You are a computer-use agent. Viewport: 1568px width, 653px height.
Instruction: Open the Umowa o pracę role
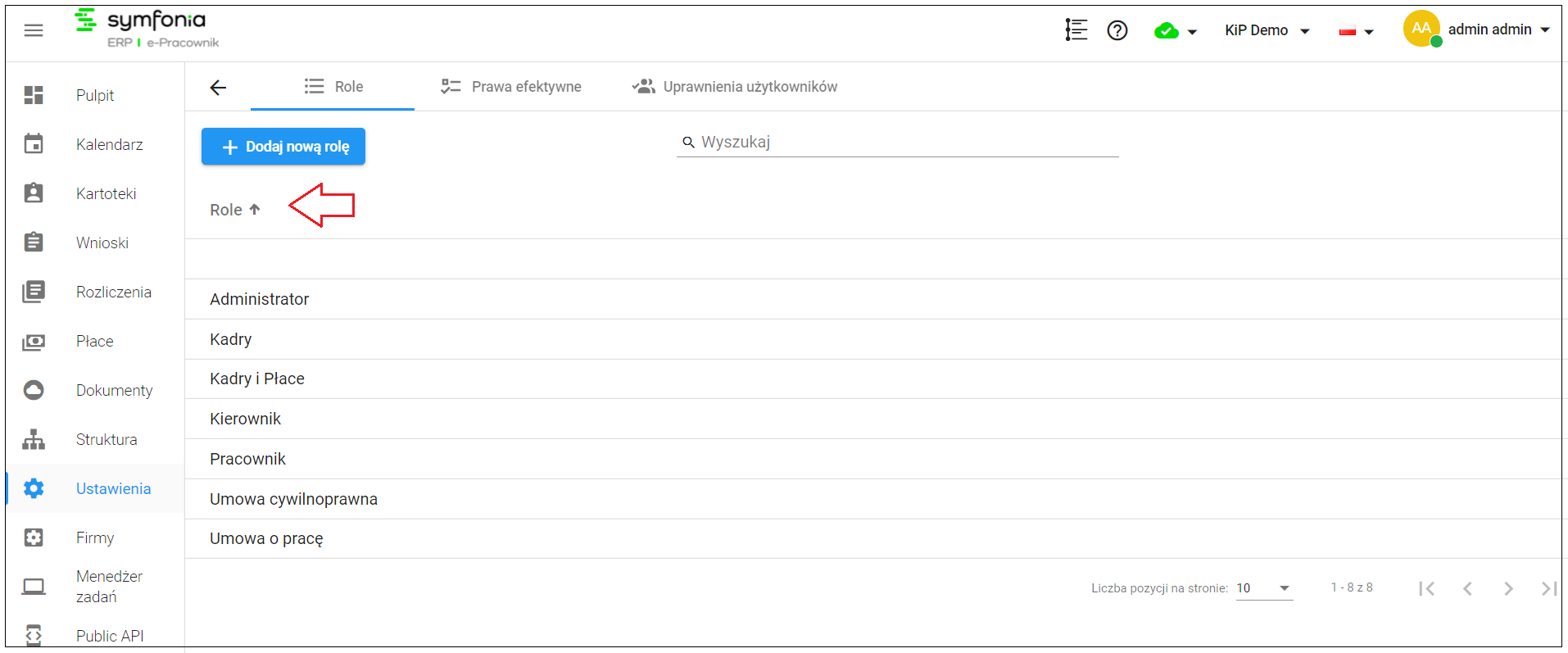[x=873, y=538]
